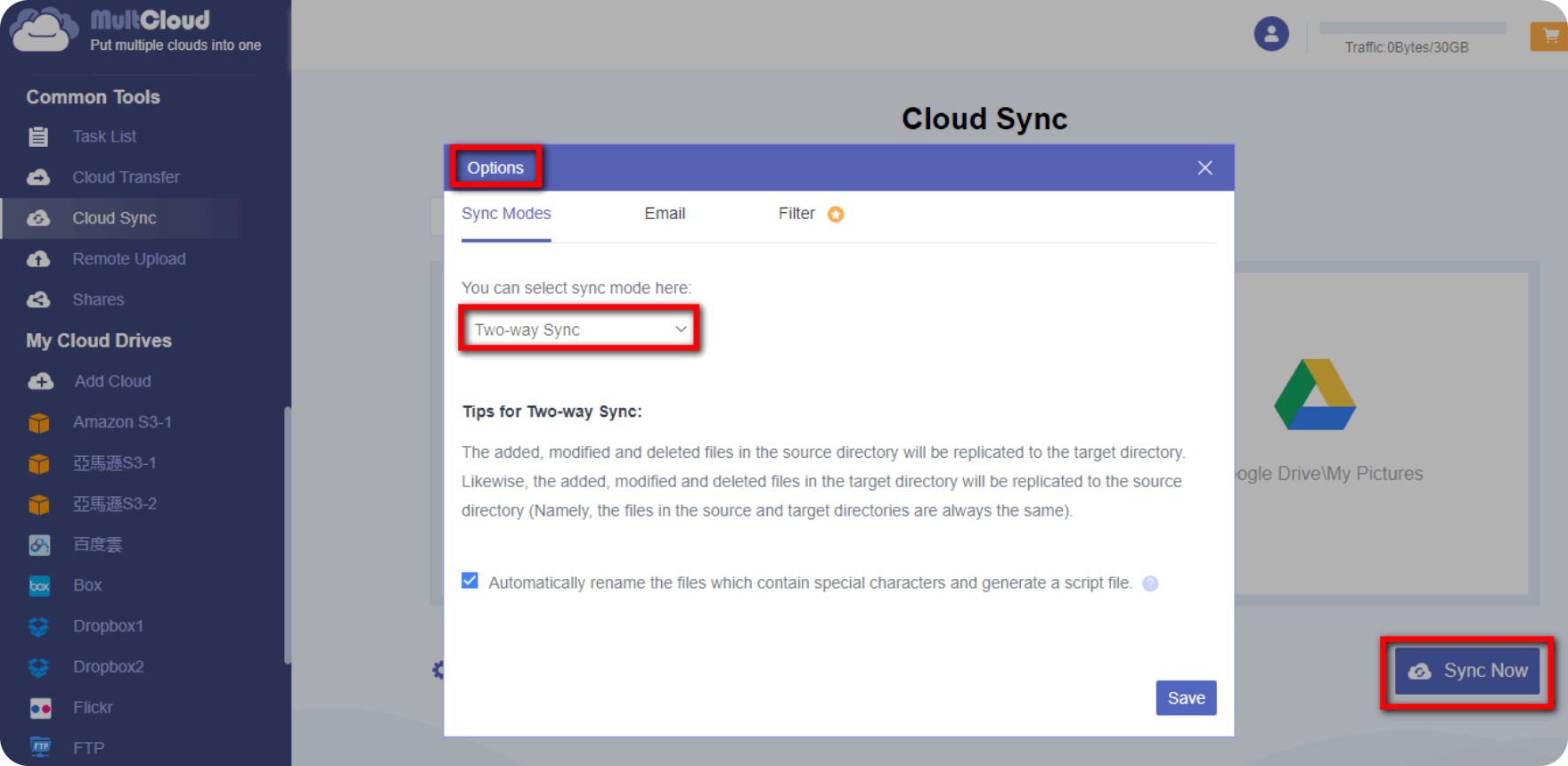Image resolution: width=1568 pixels, height=766 pixels.
Task: Click the sidebar vertical scrollbar
Action: 287,535
